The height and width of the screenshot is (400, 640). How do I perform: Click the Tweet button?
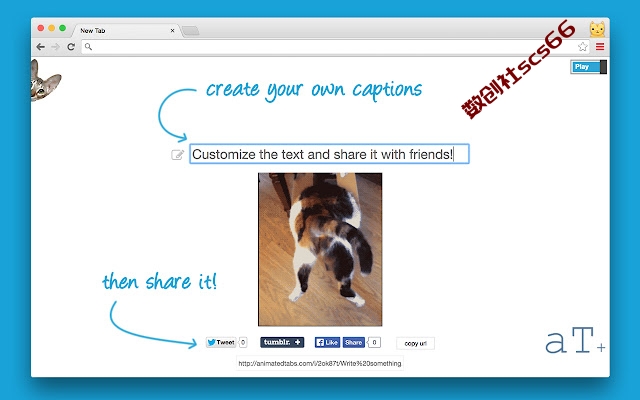click(221, 342)
